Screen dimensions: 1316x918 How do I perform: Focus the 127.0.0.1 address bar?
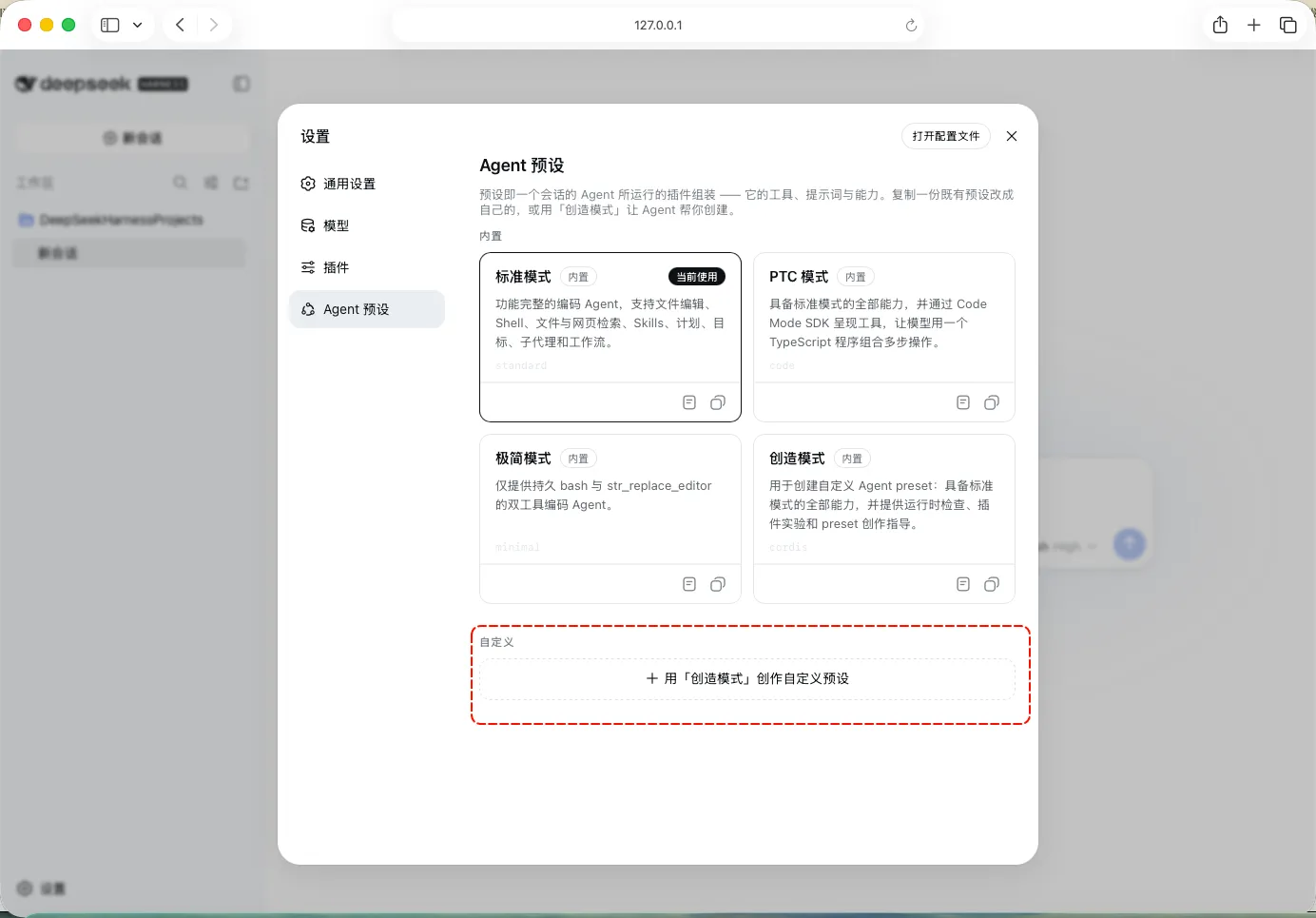click(658, 25)
